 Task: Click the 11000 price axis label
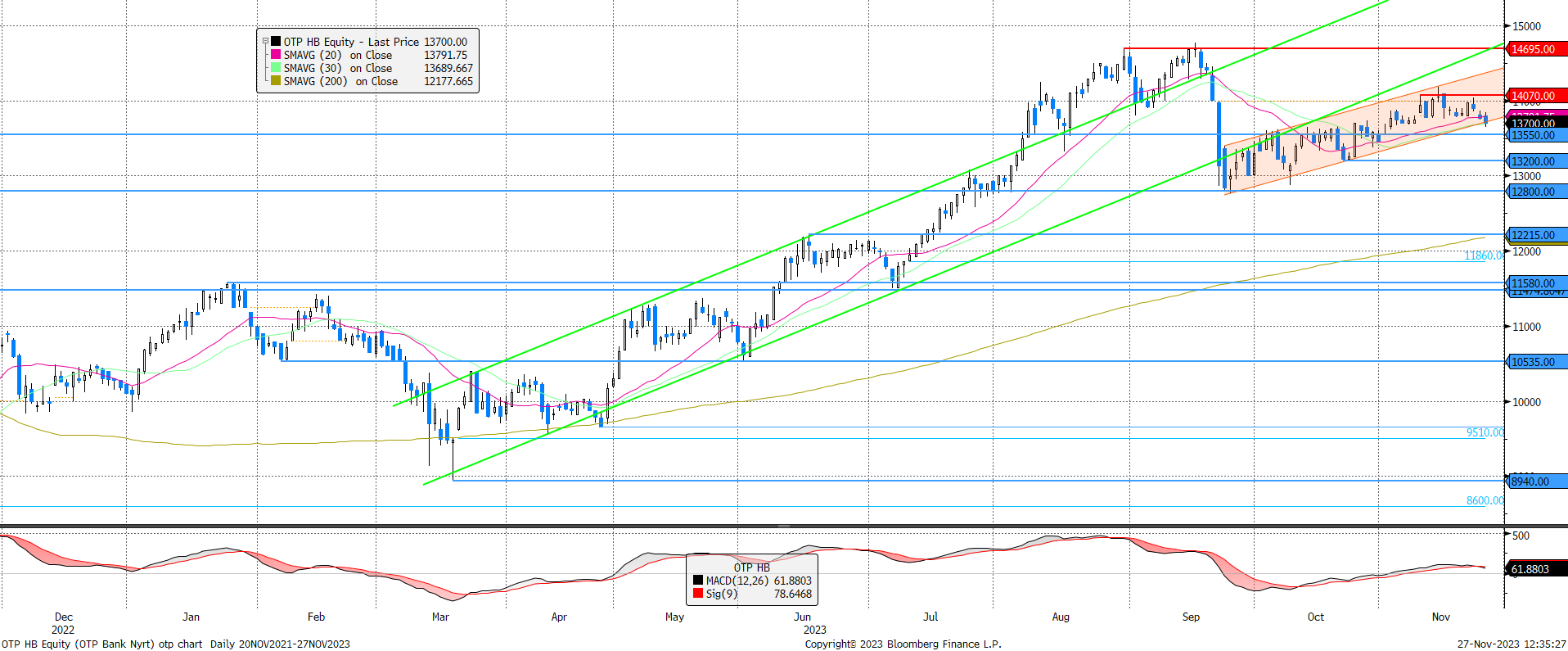tap(1526, 327)
